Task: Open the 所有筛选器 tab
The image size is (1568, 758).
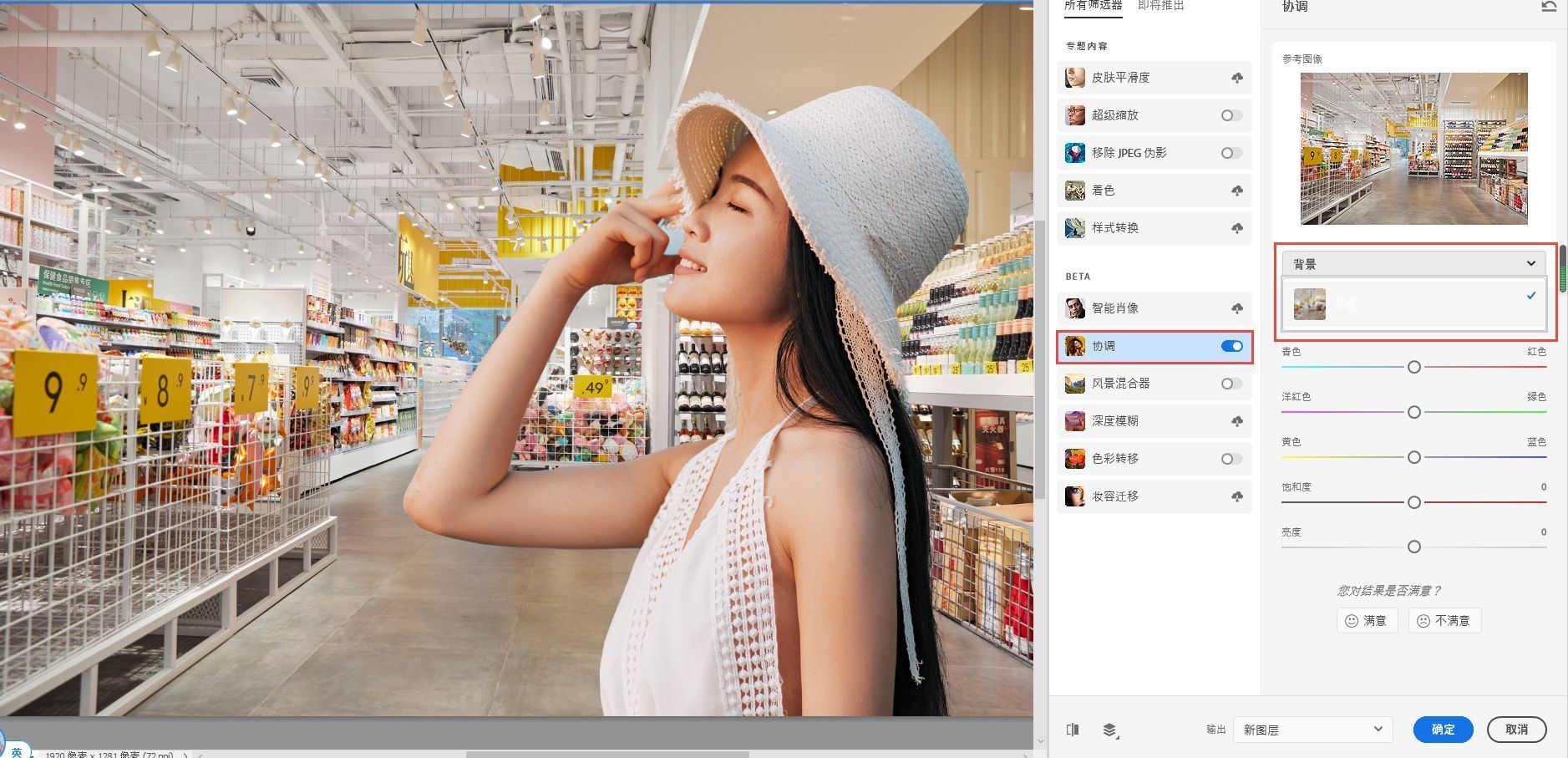Action: click(1094, 7)
